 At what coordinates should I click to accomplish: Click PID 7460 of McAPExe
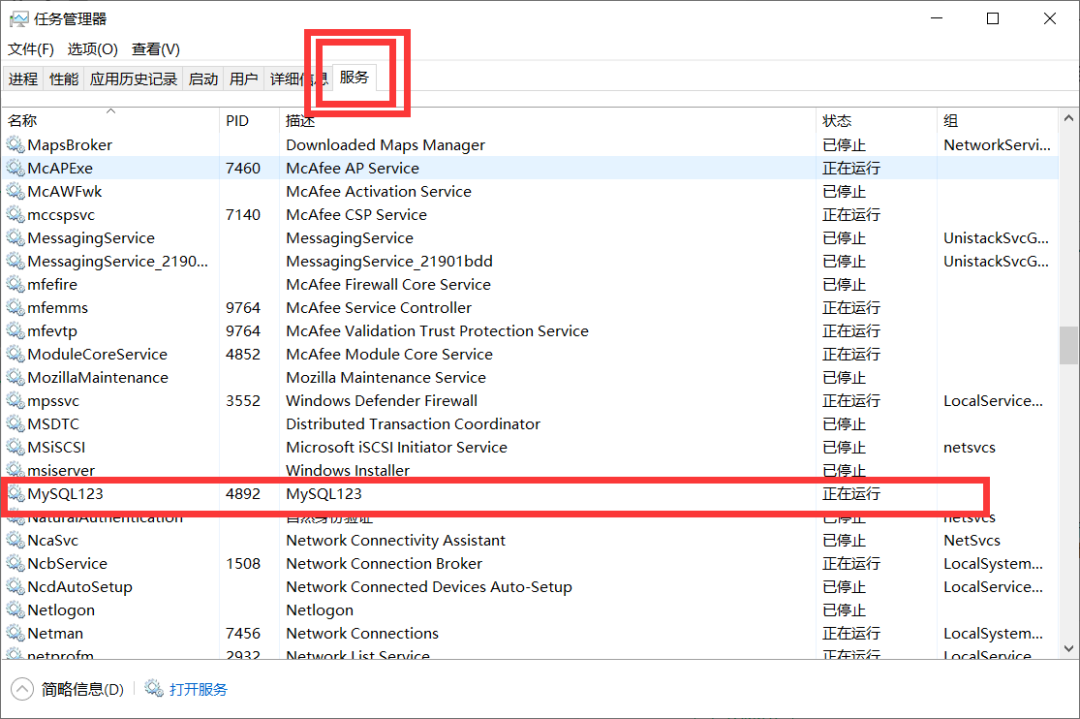(x=243, y=168)
